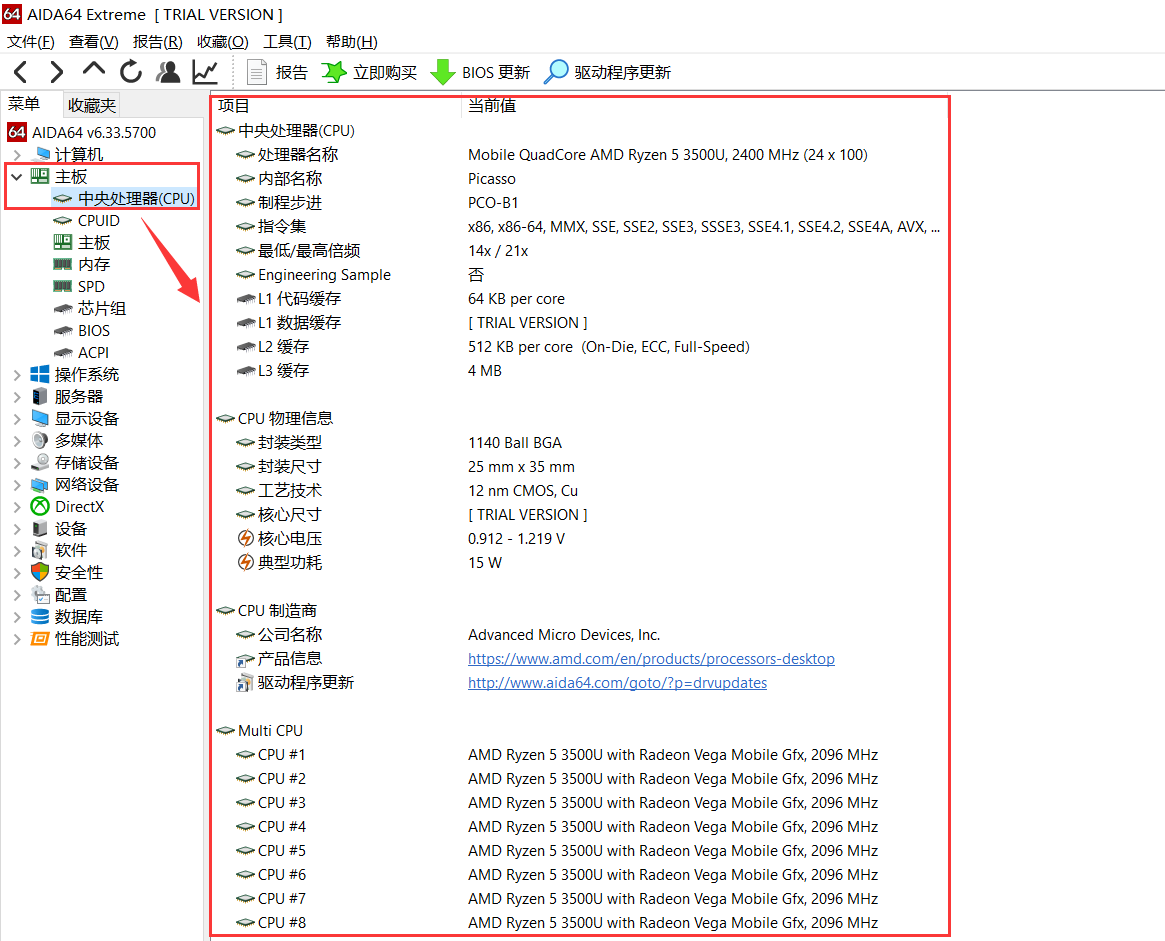1165x941 pixels.
Task: Collapse the 主板 tree node
Action: coord(16,176)
